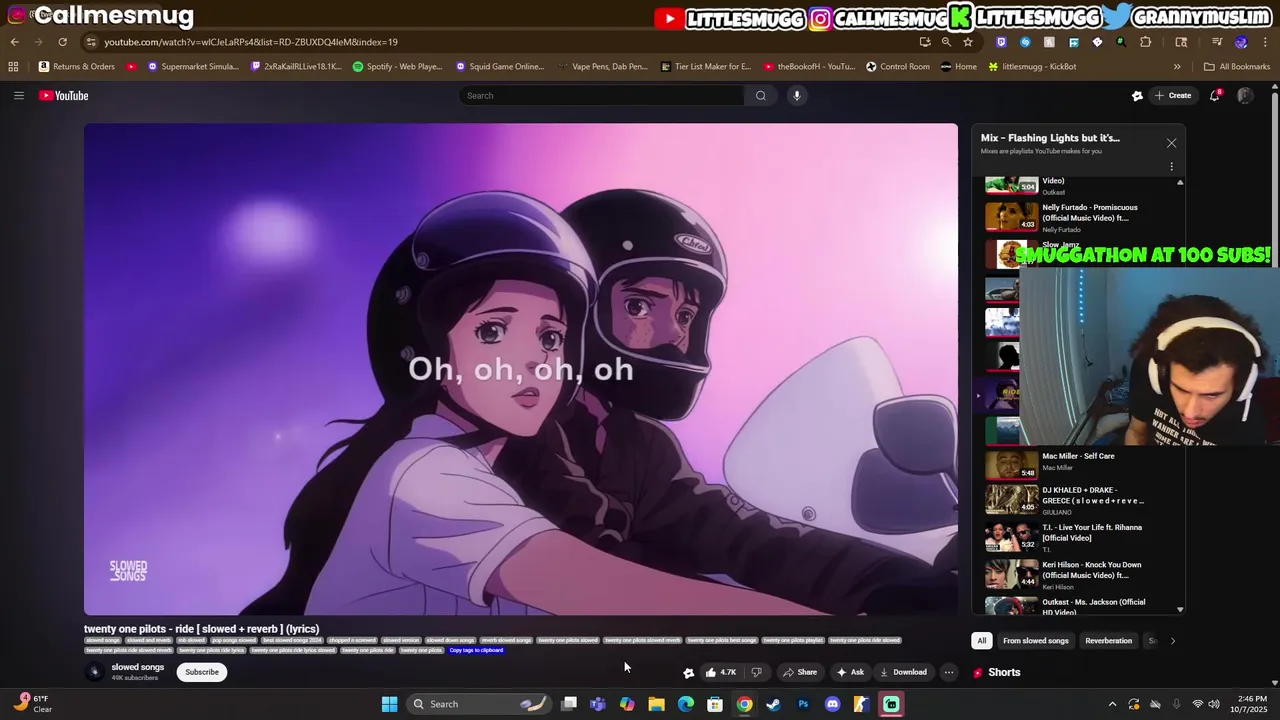Click in the YouTube search field
This screenshot has height=720, width=1280.
[602, 96]
